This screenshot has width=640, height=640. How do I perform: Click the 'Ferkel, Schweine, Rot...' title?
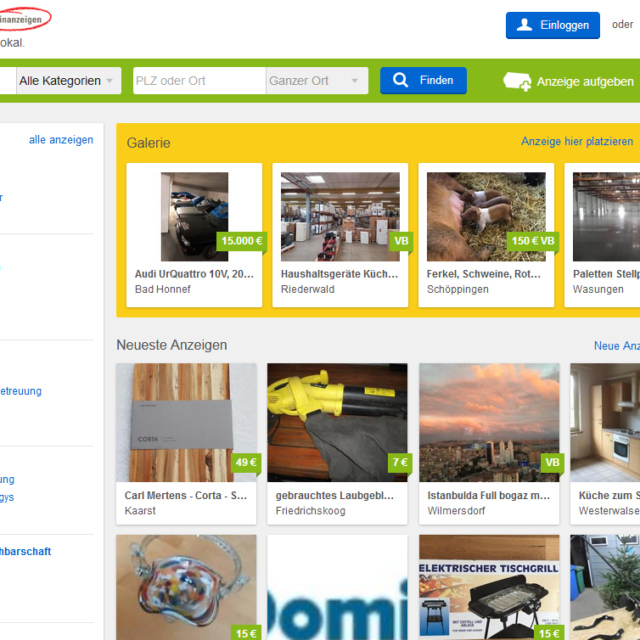(484, 274)
